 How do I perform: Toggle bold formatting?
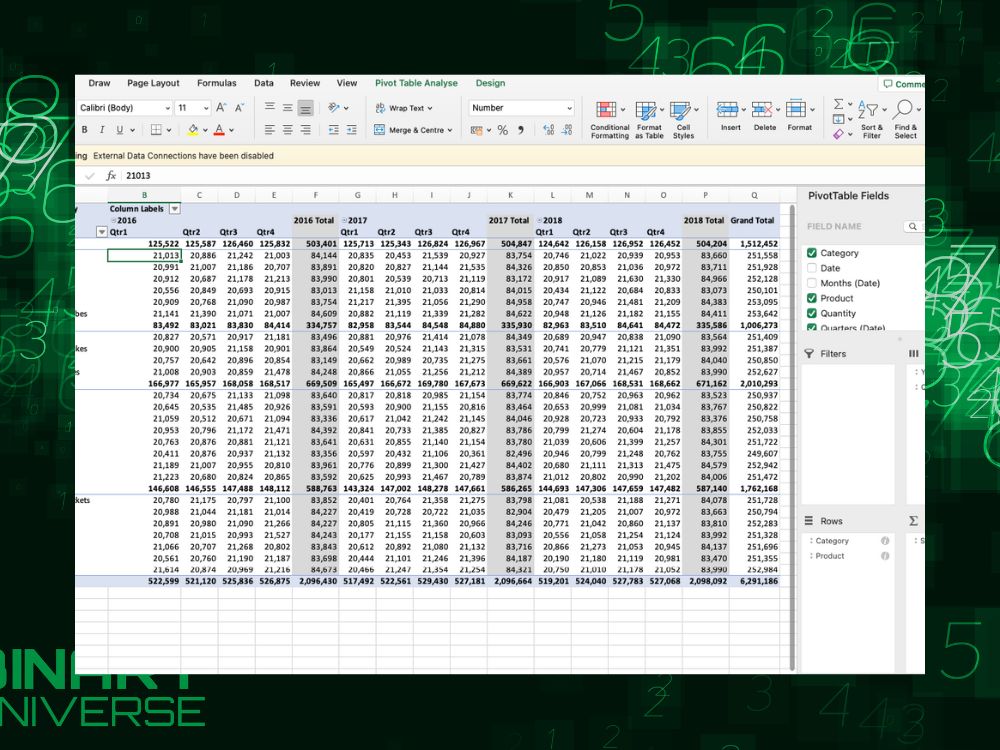click(84, 129)
